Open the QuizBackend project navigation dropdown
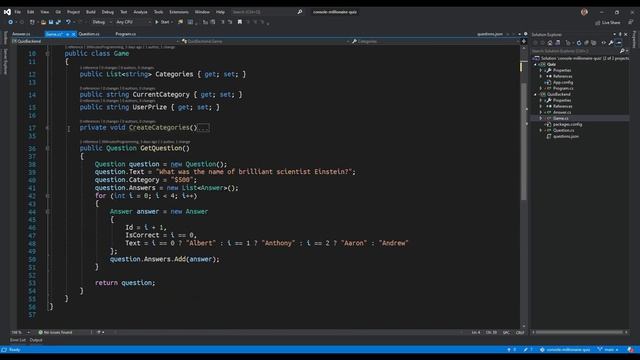Image resolution: width=640 pixels, height=360 pixels. coord(96,41)
